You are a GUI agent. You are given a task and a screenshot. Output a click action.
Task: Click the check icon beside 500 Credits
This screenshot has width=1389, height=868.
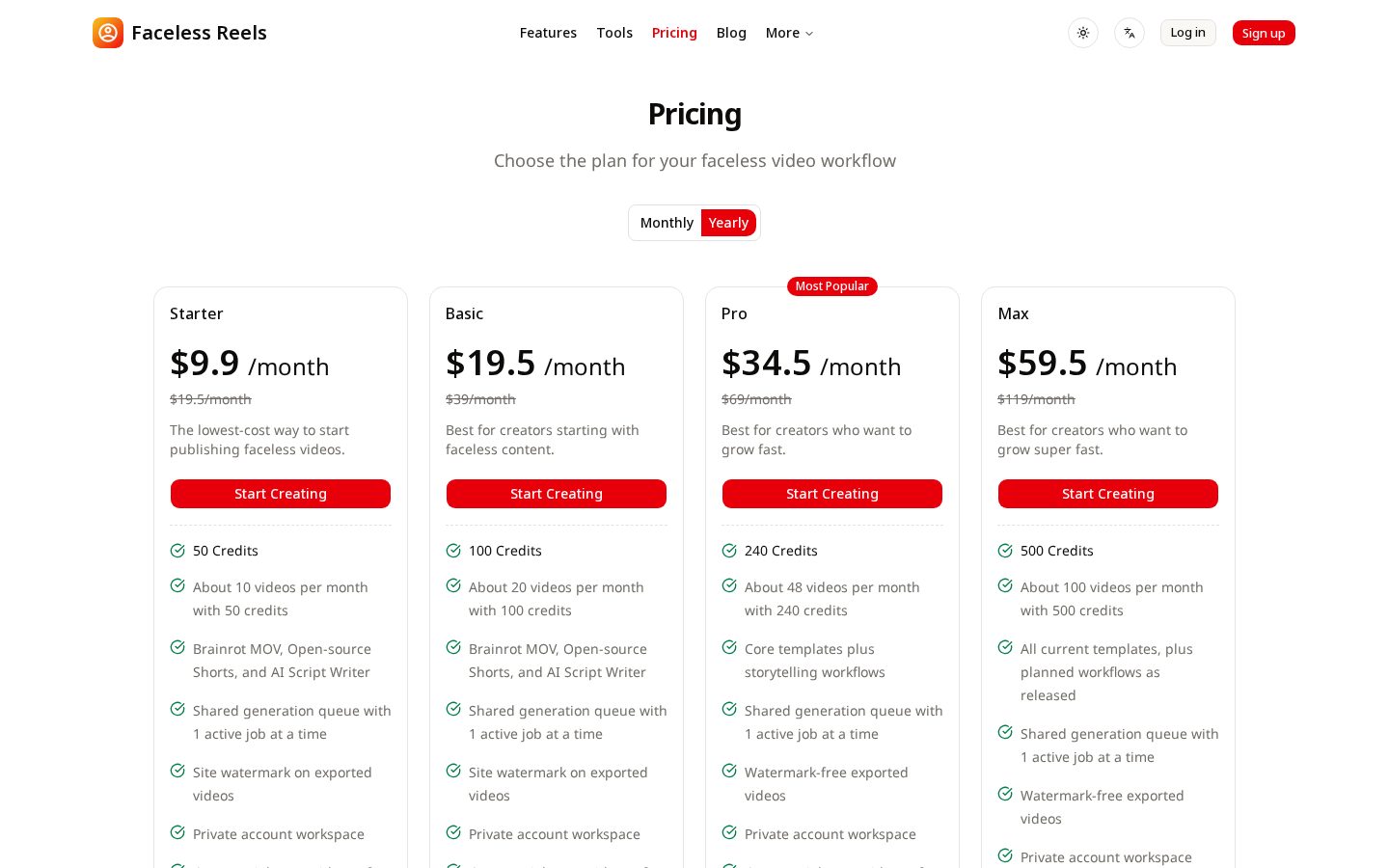click(1005, 551)
